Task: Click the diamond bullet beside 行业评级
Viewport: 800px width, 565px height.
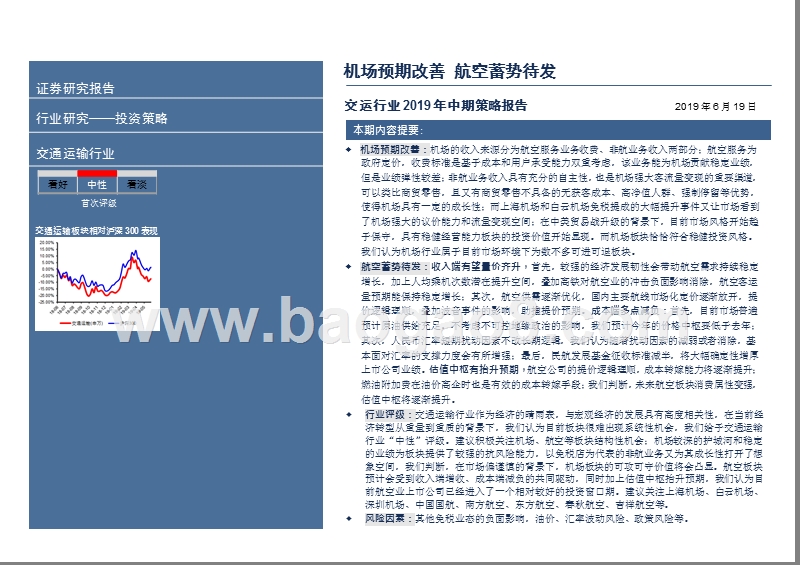Action: click(x=349, y=414)
